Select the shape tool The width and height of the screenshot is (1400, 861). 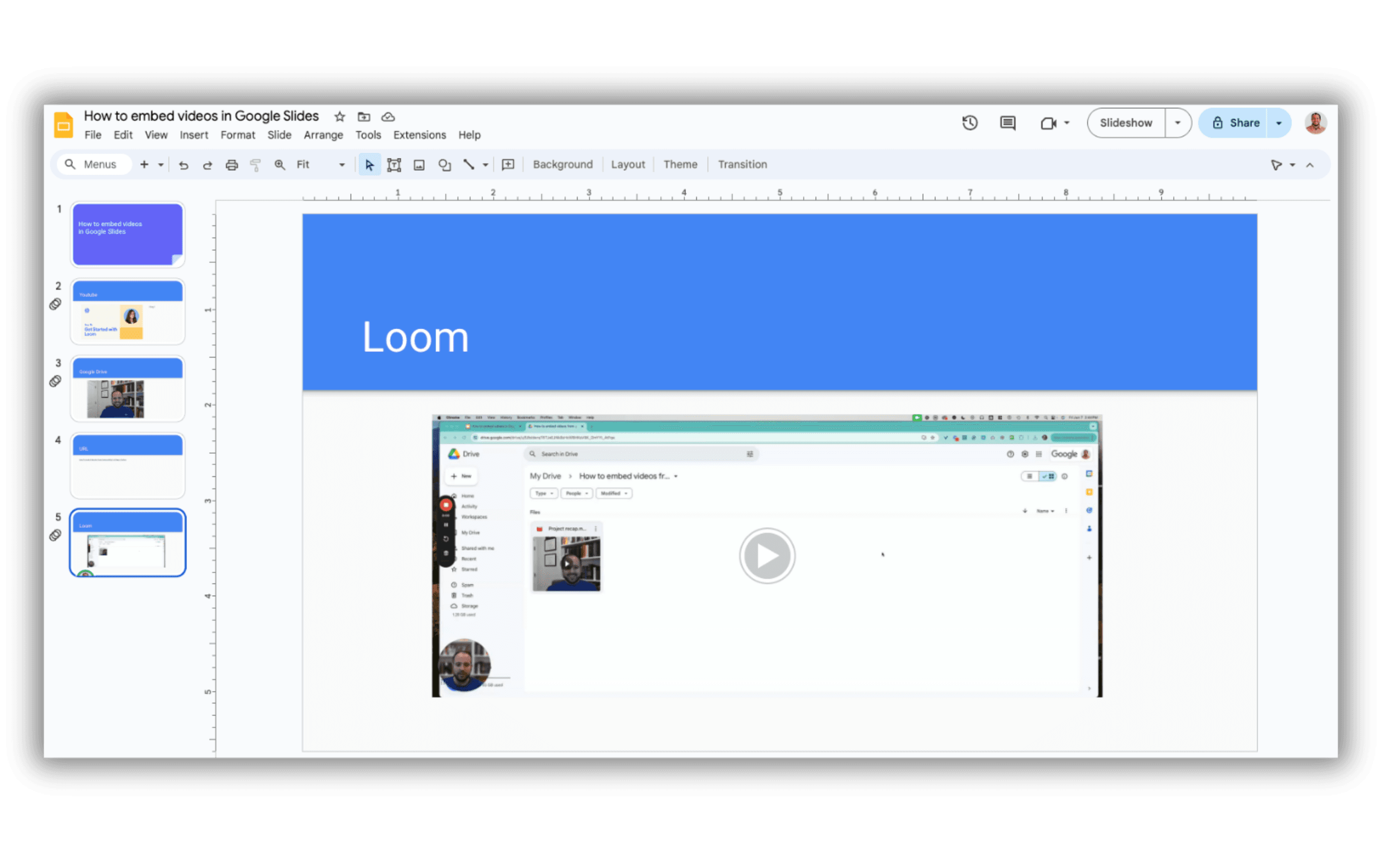[445, 165]
